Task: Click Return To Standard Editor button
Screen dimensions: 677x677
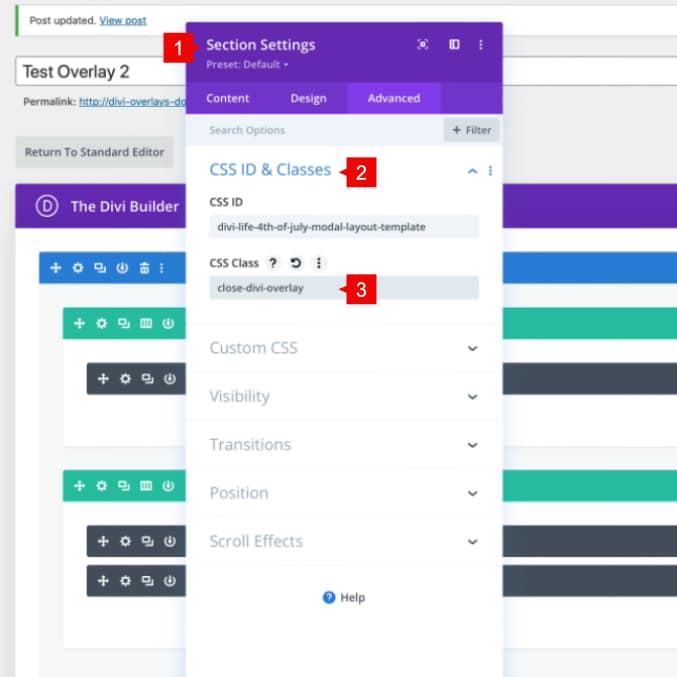Action: coord(95,152)
